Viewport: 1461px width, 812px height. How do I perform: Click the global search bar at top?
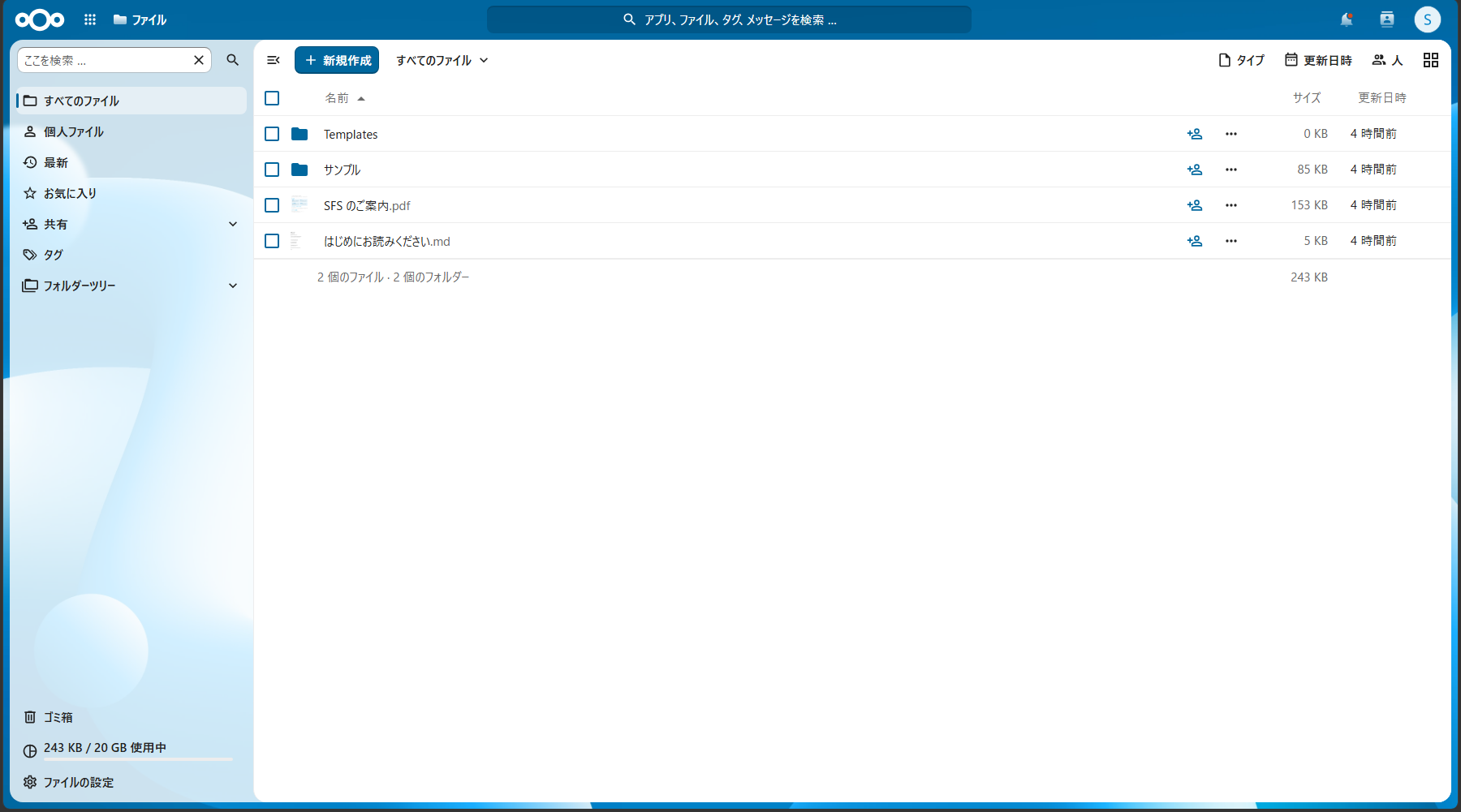point(729,19)
